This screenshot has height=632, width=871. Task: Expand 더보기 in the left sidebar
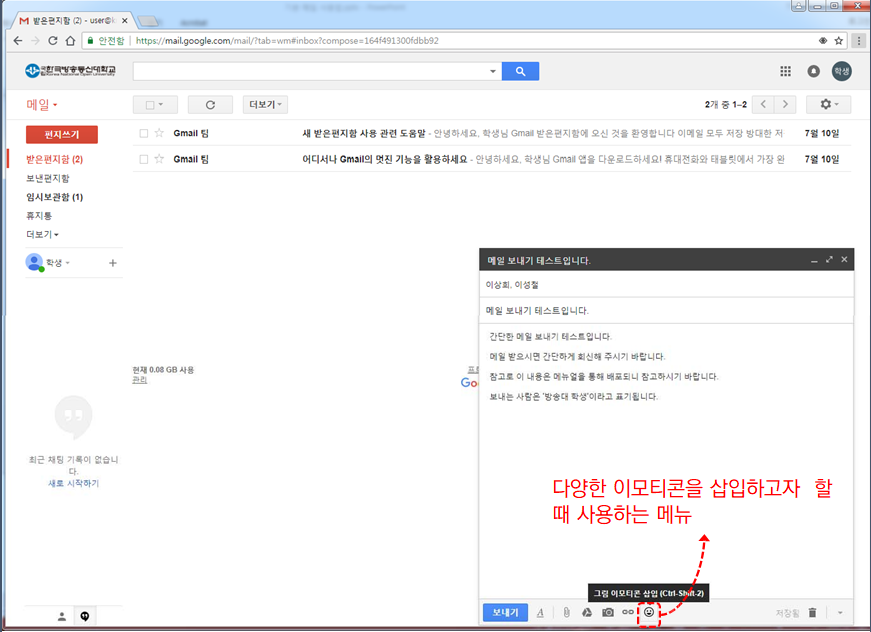(x=42, y=234)
